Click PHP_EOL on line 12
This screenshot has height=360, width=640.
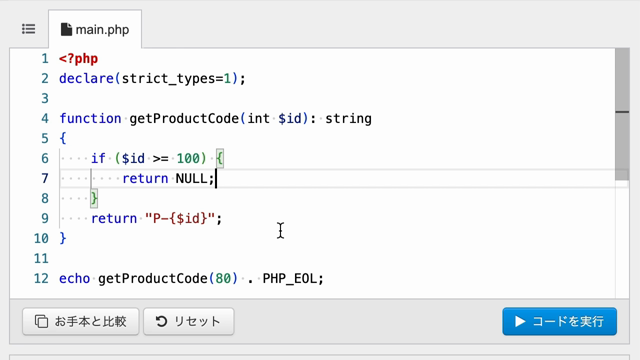pyautogui.click(x=289, y=279)
